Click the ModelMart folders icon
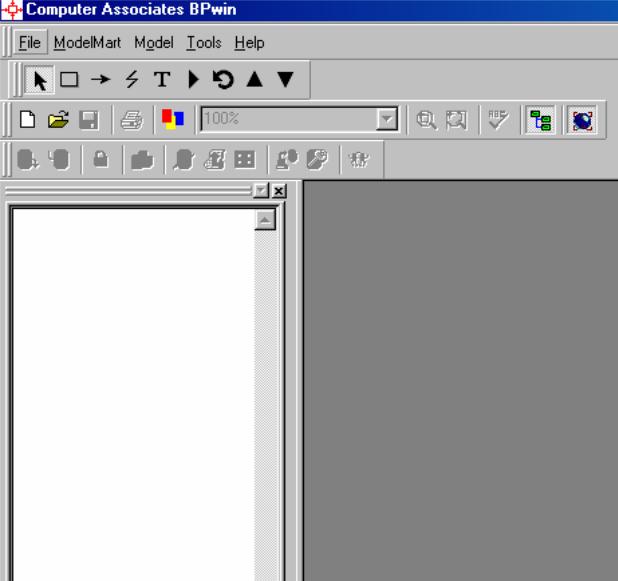The image size is (618, 581). point(142,160)
